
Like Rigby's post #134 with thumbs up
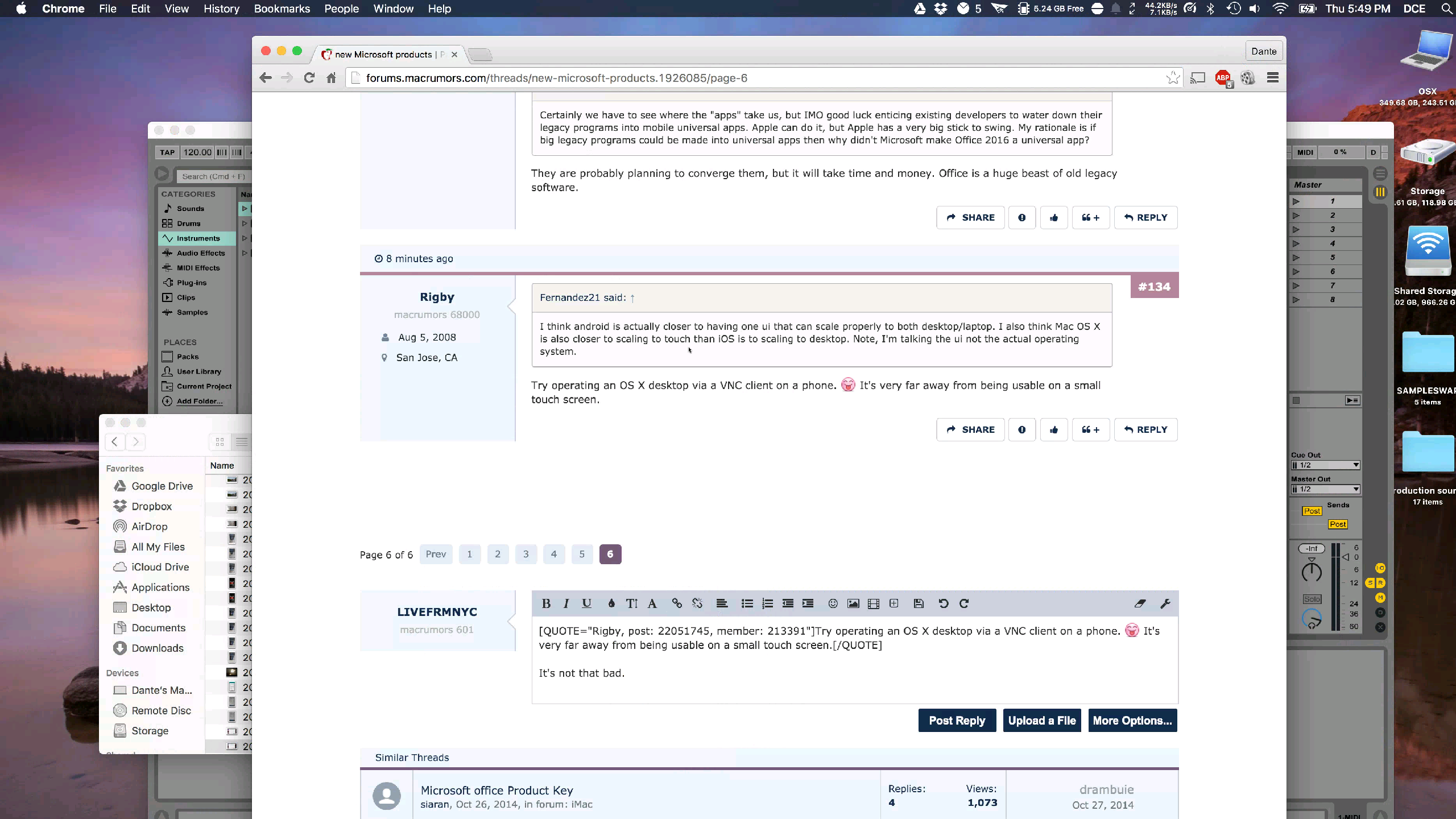pos(1054,429)
